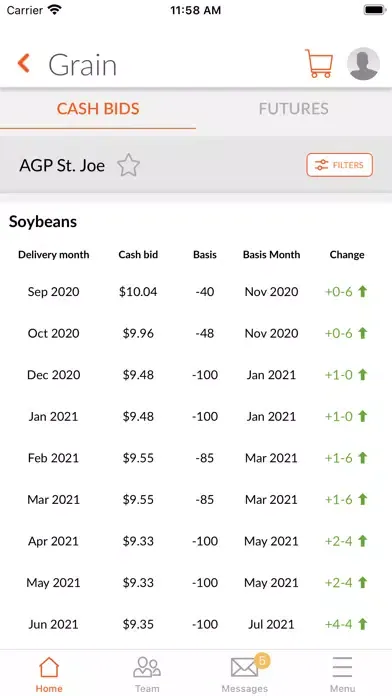The width and height of the screenshot is (392, 696).
Task: Tap the up arrow for Dec 2020
Action: tap(363, 375)
